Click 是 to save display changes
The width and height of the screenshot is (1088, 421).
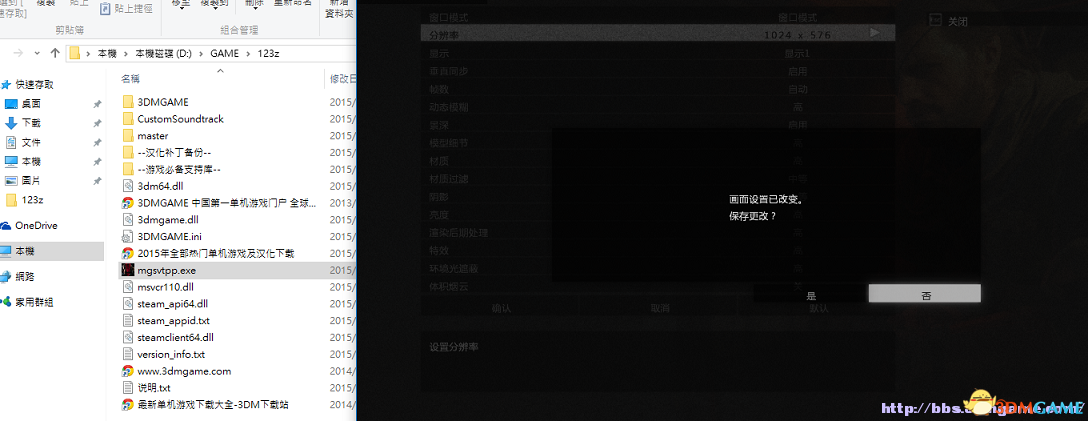point(811,295)
